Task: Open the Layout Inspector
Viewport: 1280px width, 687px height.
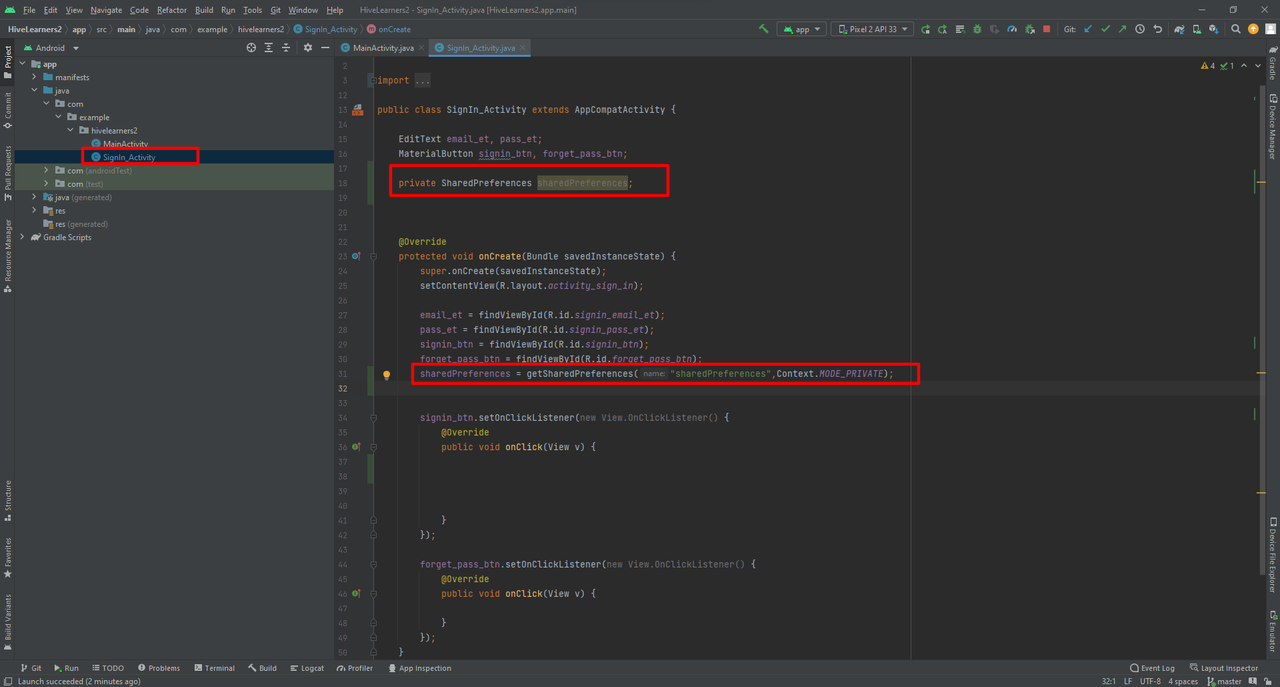Action: [1223, 668]
